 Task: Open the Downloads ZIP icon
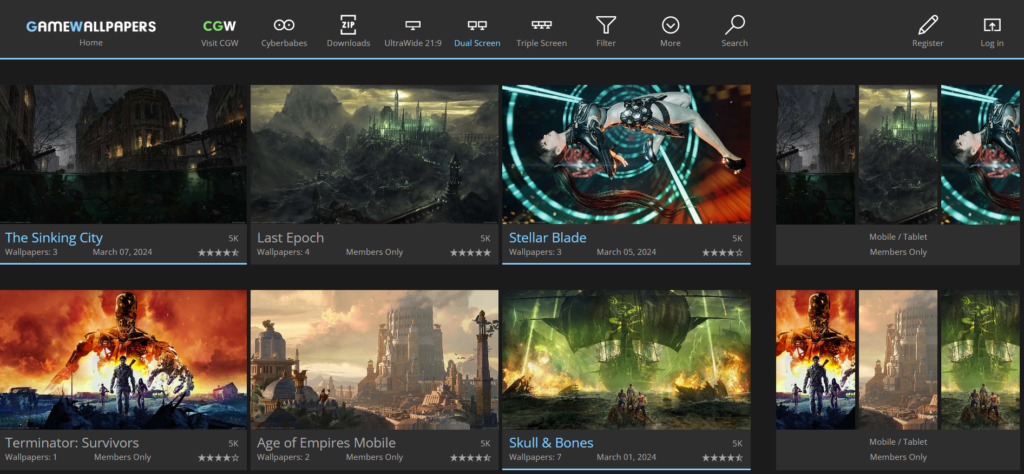coord(348,25)
